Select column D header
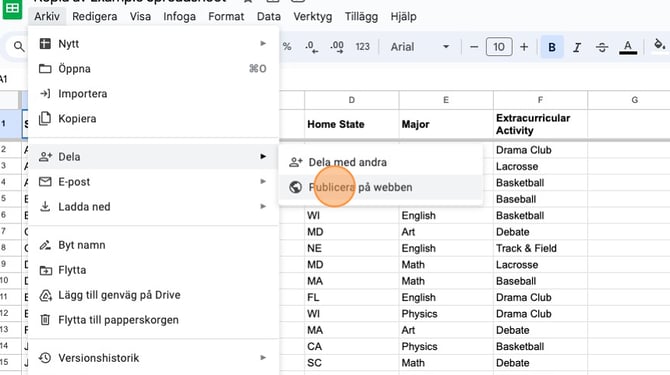The image size is (670, 375). click(352, 100)
